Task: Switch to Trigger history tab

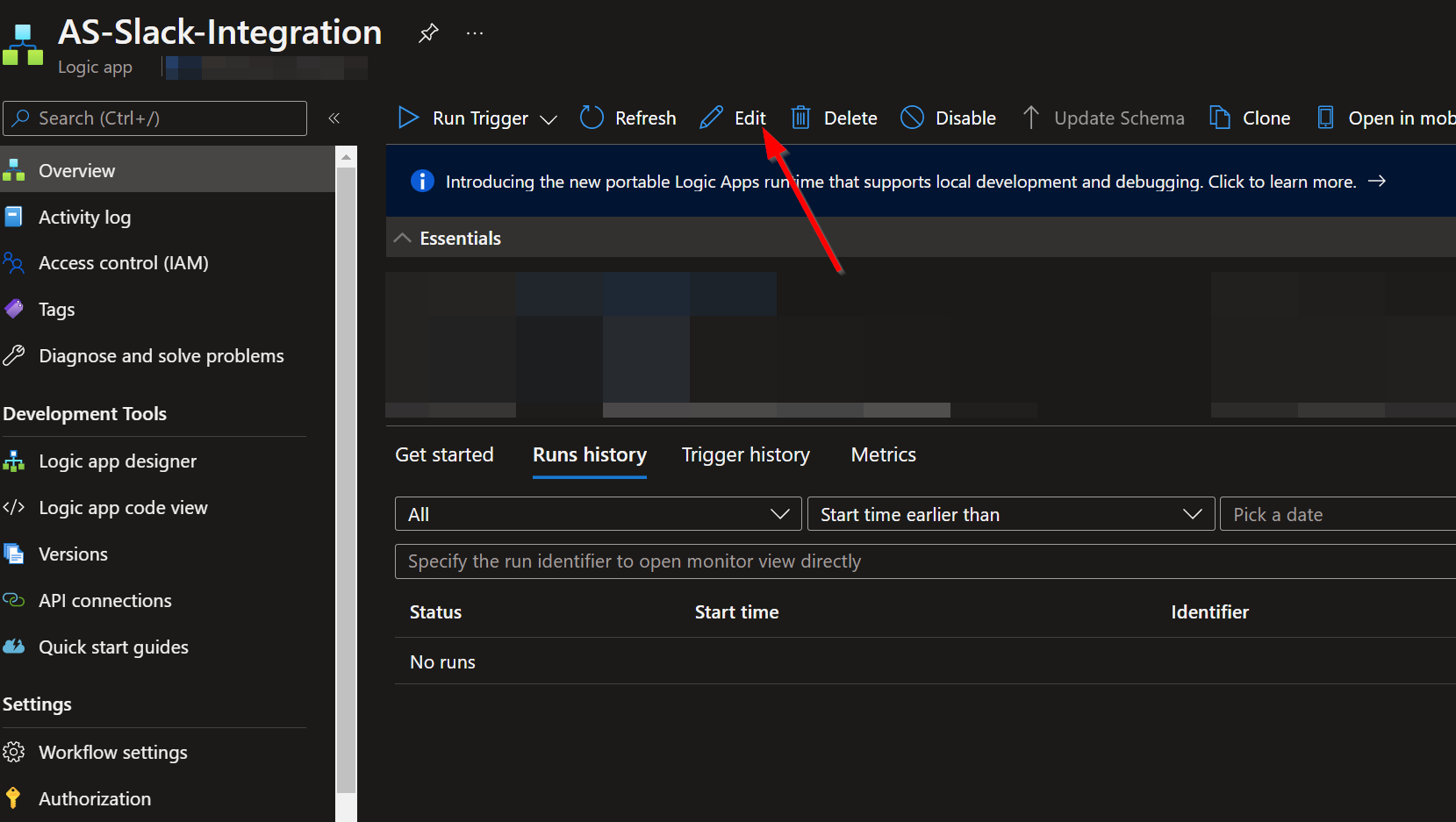Action: pyautogui.click(x=746, y=454)
